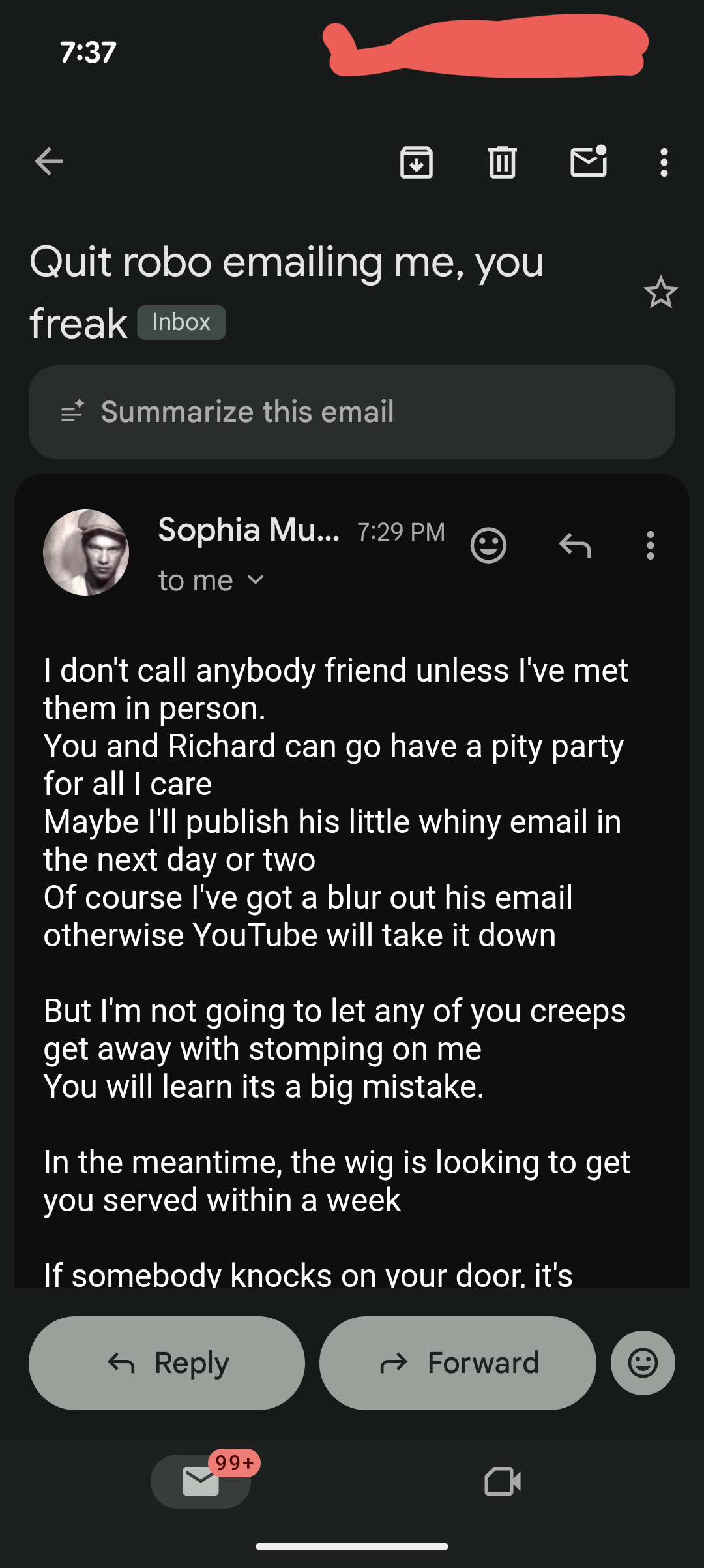Switch to the Meet video tab
704x1568 pixels.
503,1481
